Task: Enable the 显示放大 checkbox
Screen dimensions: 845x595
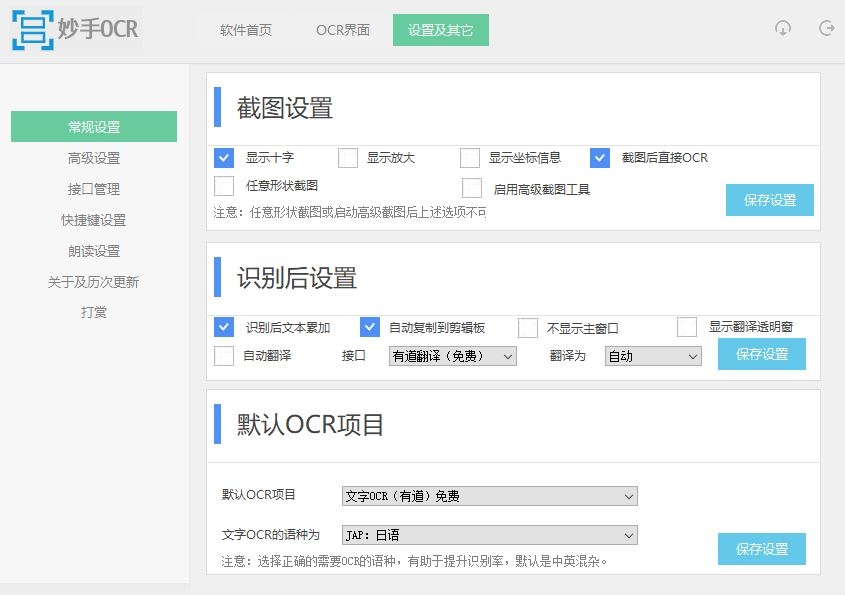Action: point(348,158)
